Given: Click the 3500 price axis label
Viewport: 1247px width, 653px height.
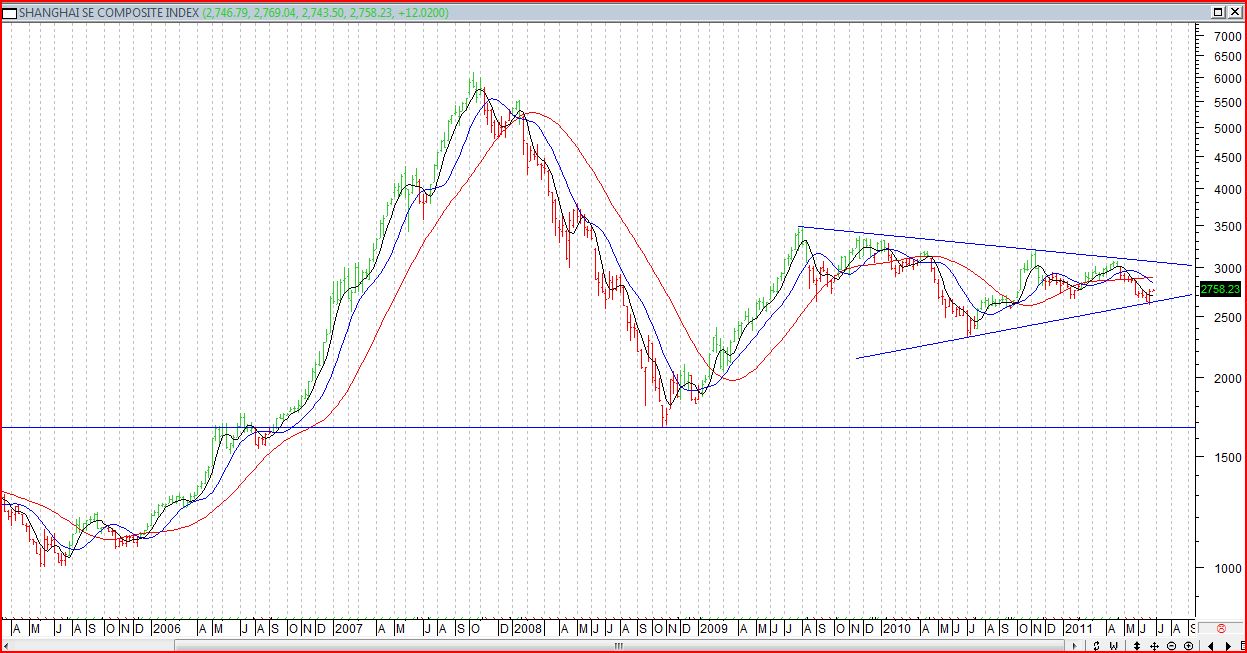Looking at the screenshot, I should click(x=1226, y=227).
